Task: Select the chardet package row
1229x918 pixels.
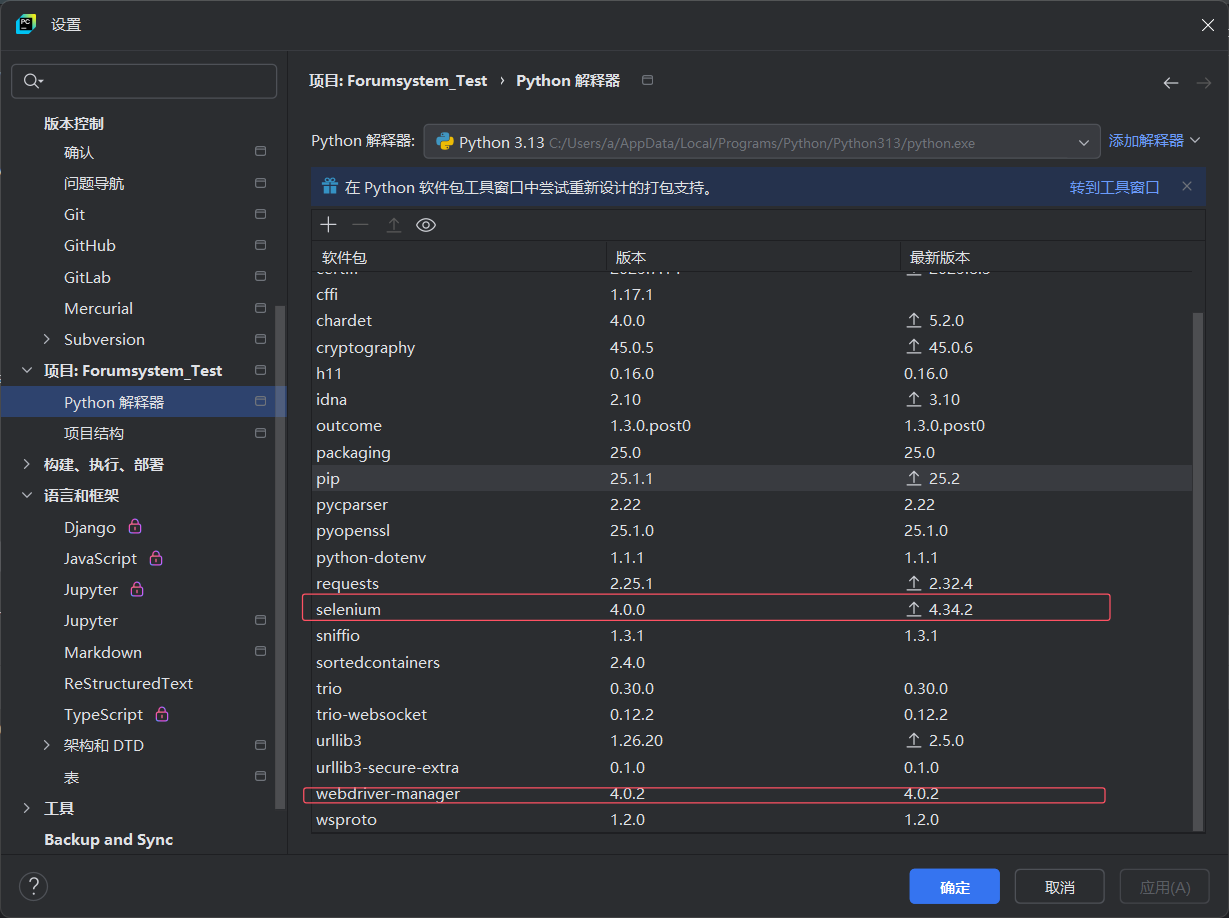Action: (x=751, y=321)
